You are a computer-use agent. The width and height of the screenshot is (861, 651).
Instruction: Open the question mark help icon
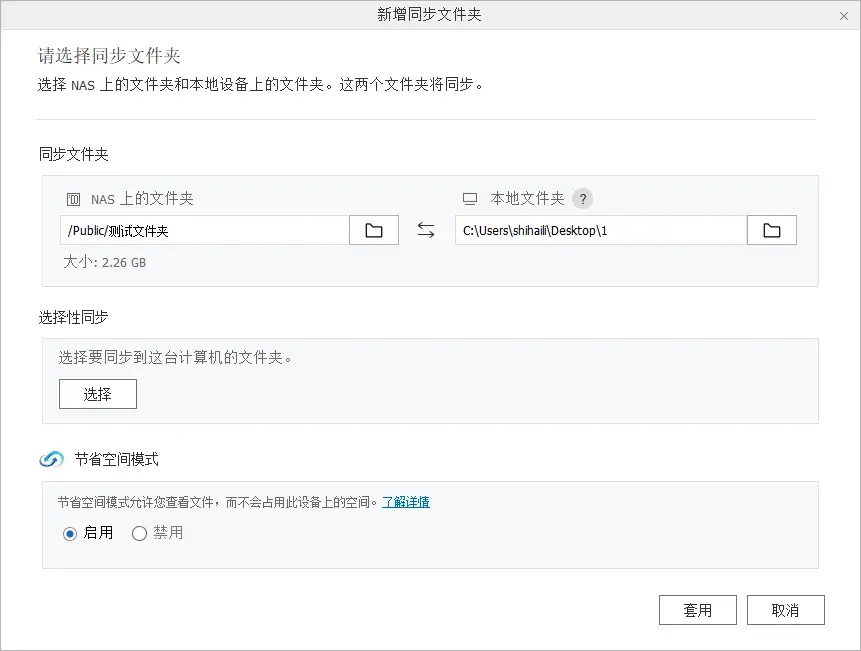(x=584, y=197)
